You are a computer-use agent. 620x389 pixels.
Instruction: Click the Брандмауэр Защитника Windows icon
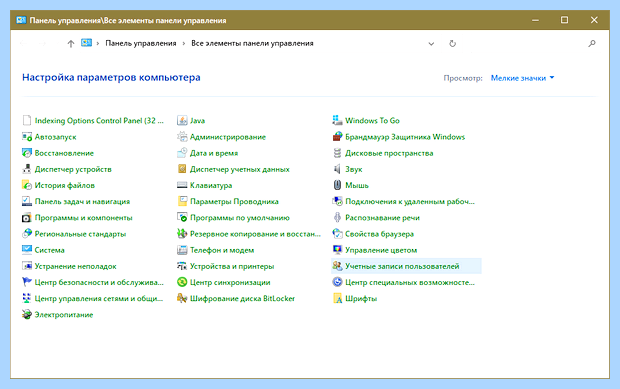click(337, 137)
